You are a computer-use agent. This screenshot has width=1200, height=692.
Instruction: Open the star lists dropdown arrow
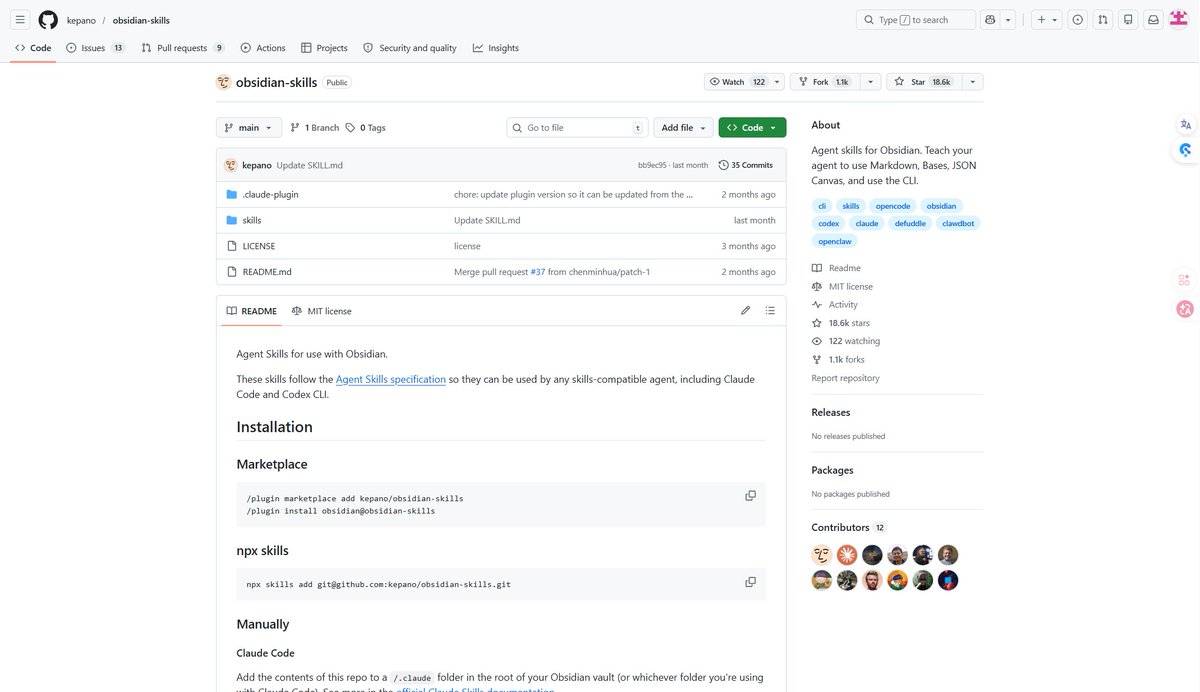pos(971,82)
